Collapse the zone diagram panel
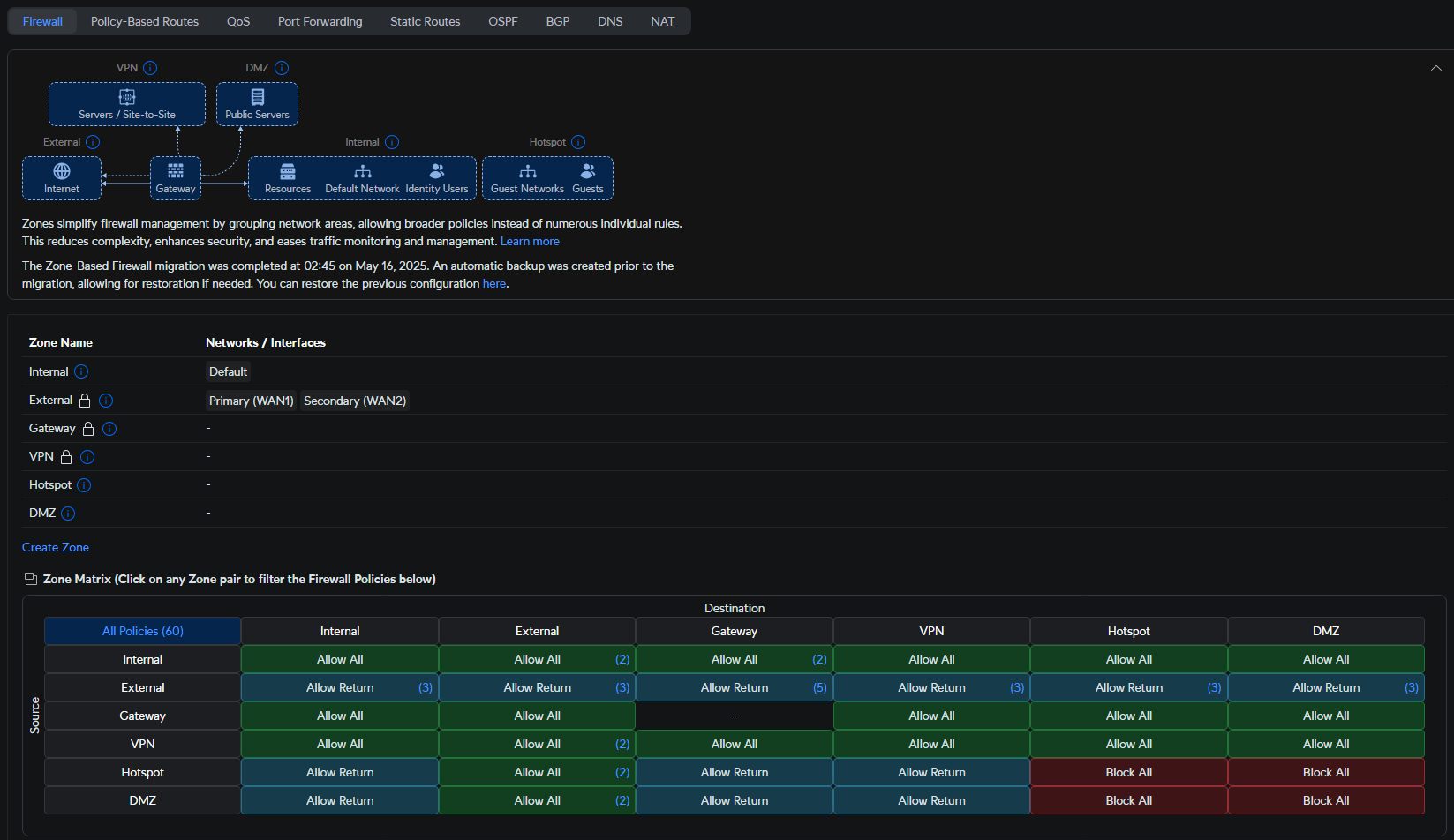 [x=1436, y=68]
